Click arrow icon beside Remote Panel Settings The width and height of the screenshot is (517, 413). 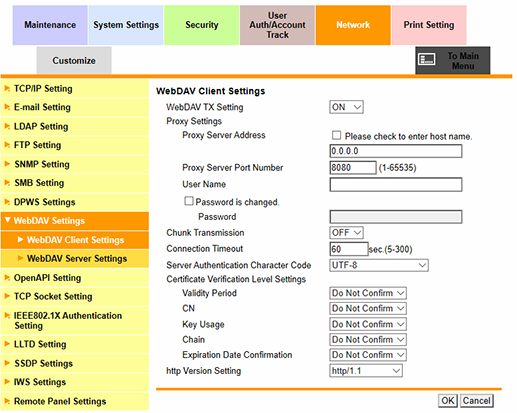pyautogui.click(x=7, y=401)
